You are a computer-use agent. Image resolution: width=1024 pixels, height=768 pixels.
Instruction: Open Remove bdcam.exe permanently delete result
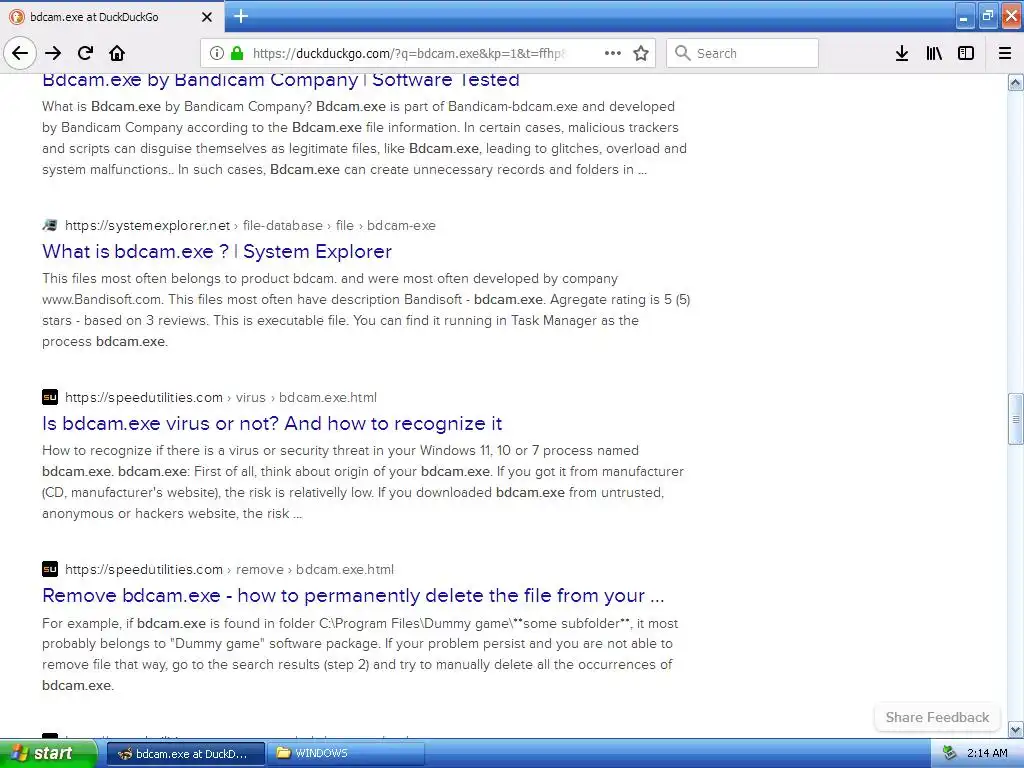(x=353, y=596)
